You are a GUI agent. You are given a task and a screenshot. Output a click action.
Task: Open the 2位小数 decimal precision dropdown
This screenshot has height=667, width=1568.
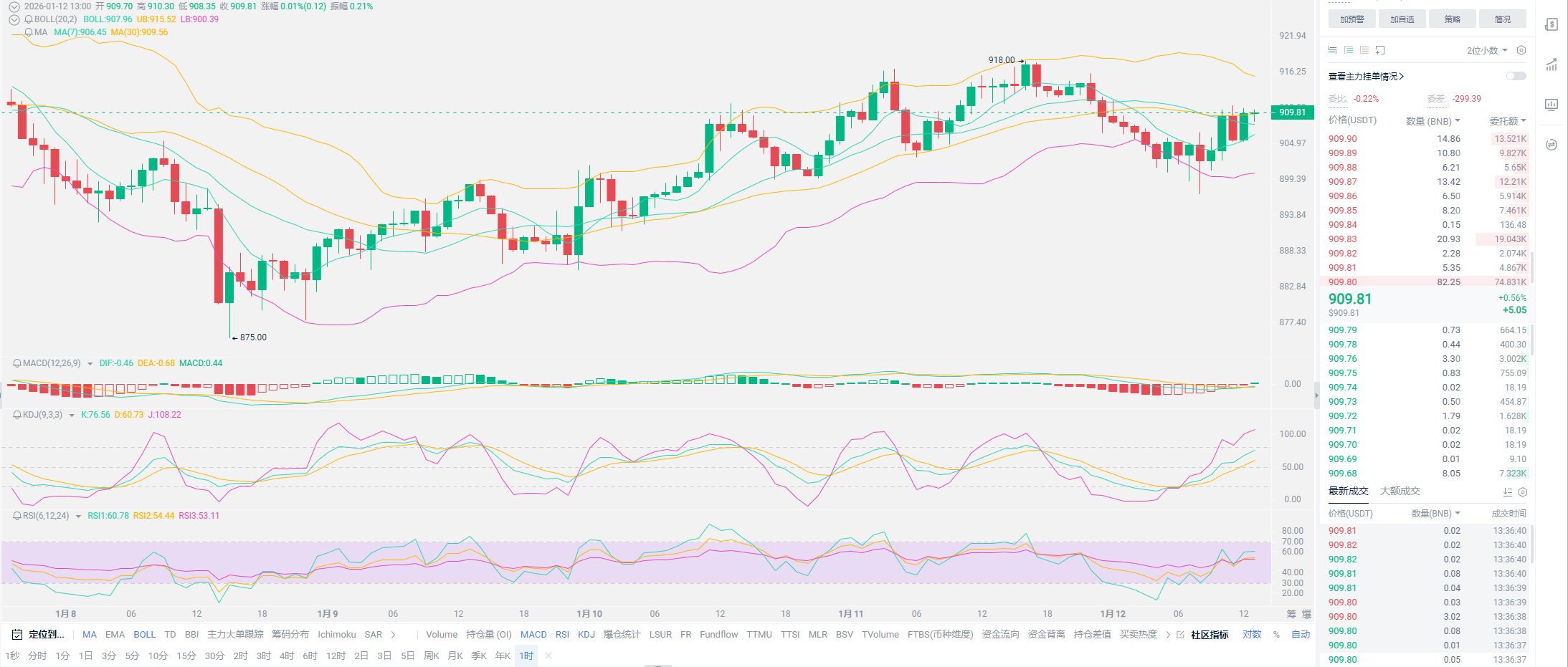coord(1487,50)
